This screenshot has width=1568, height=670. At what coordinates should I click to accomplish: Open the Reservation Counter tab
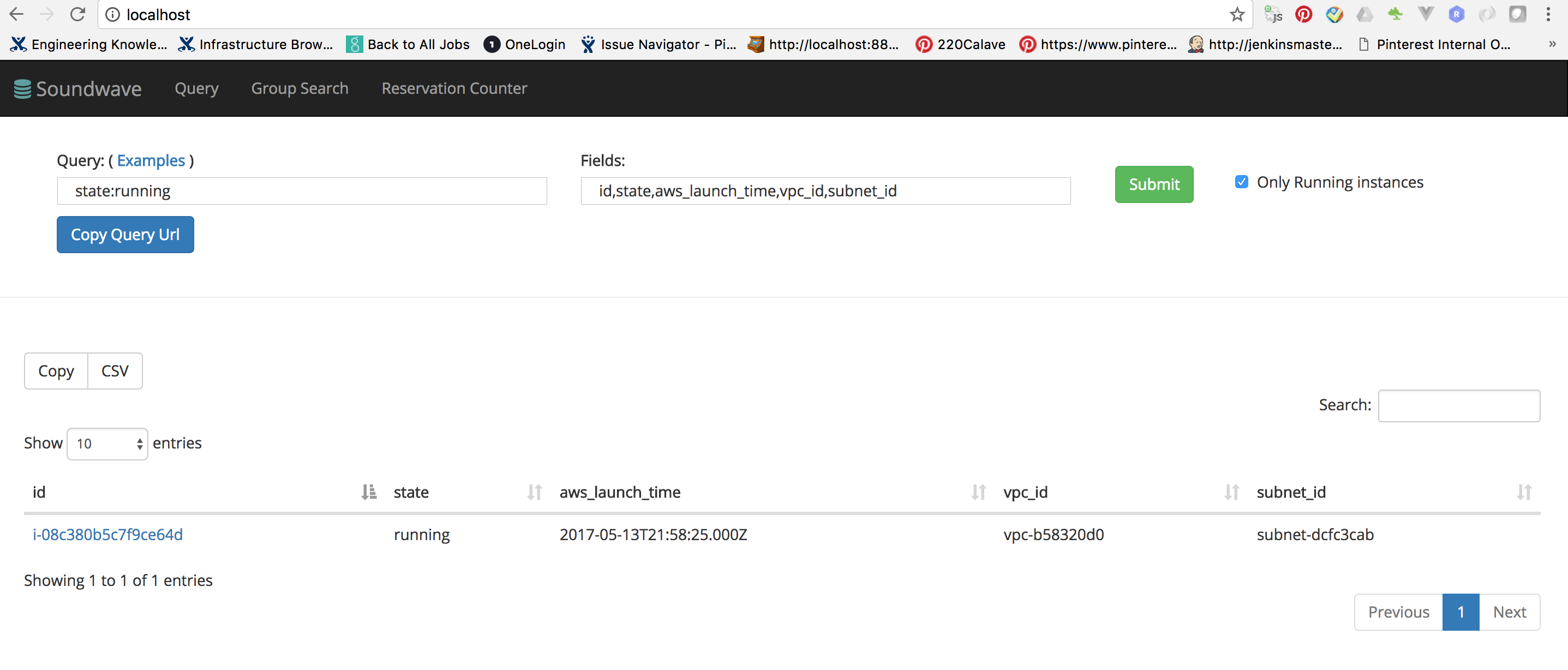tap(454, 88)
